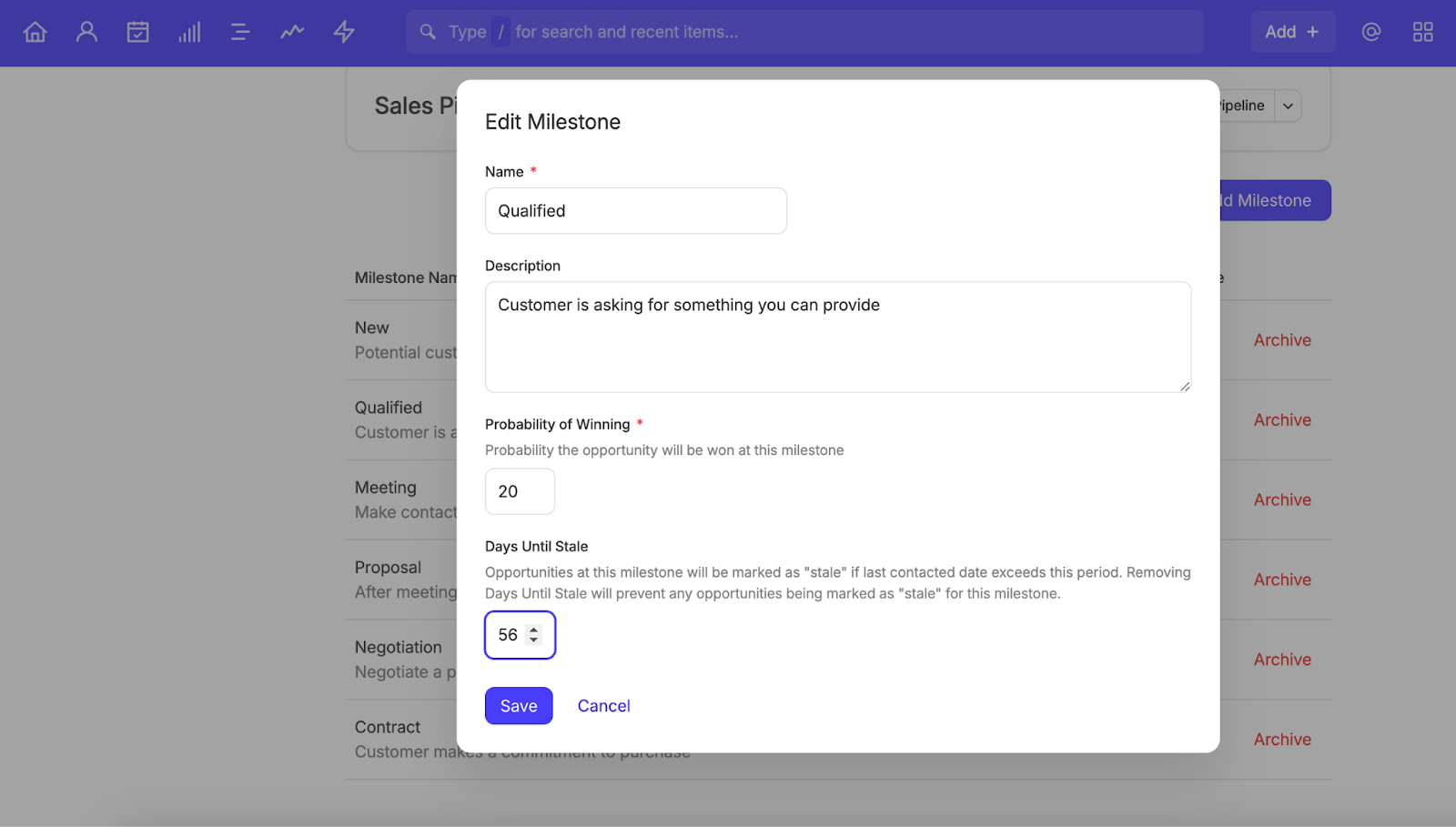1456x827 pixels.
Task: Open the apps grid icon
Action: 1423,32
